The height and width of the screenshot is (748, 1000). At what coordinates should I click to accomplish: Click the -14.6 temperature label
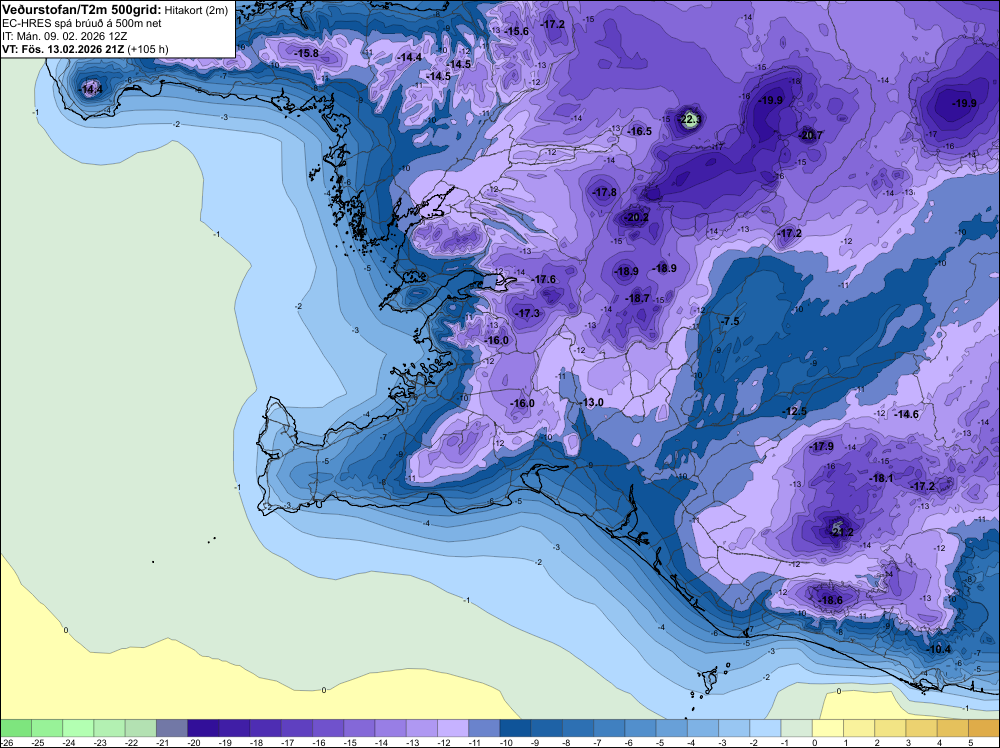(906, 414)
